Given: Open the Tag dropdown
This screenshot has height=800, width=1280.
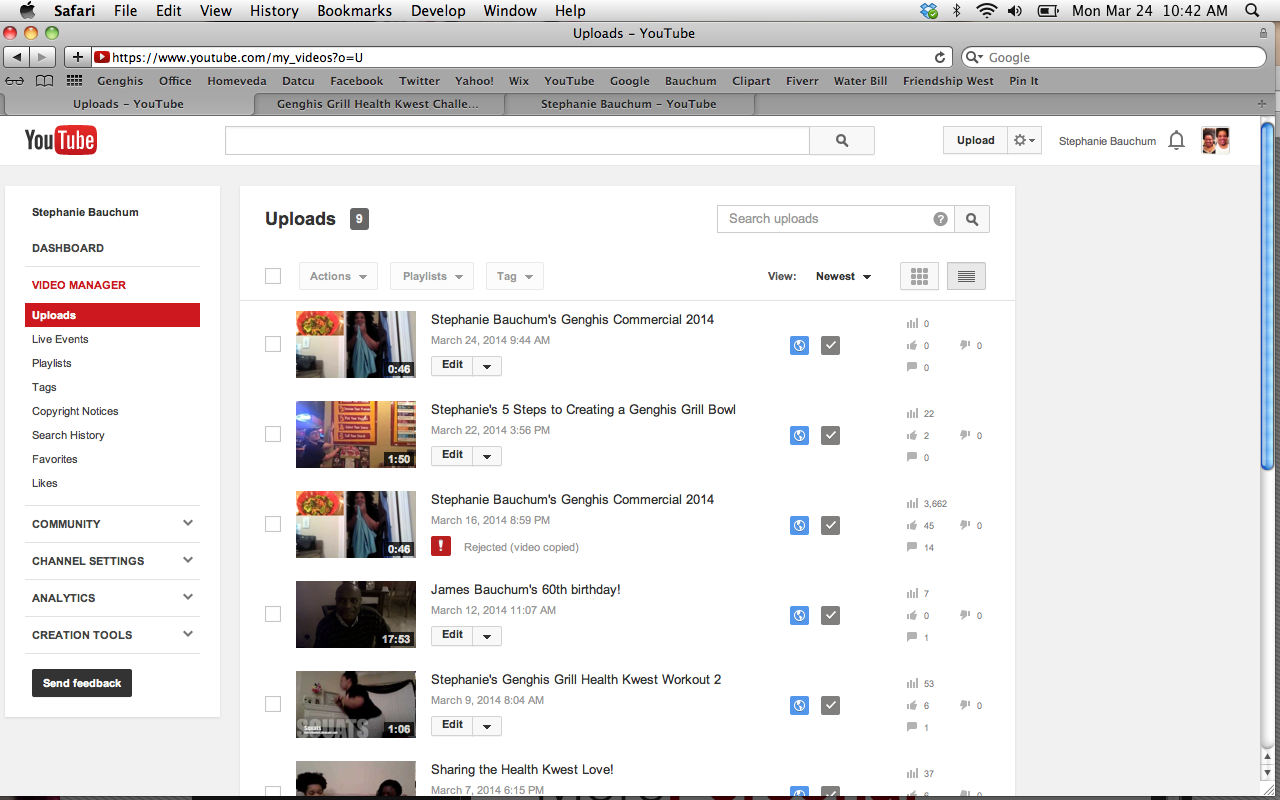Looking at the screenshot, I should (514, 276).
